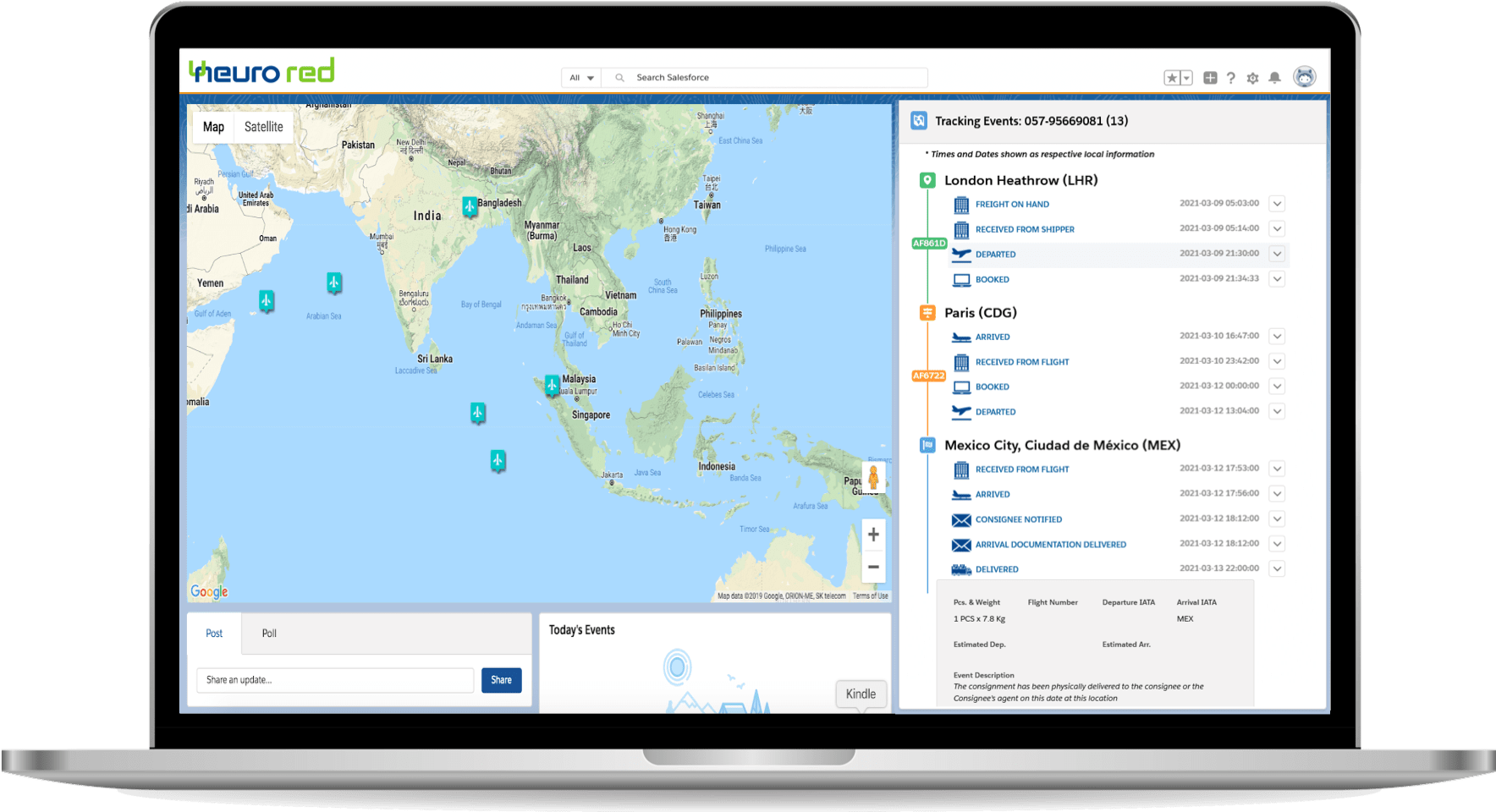Open the Help question mark icon
Viewport: 1496px width, 812px height.
[x=1231, y=78]
